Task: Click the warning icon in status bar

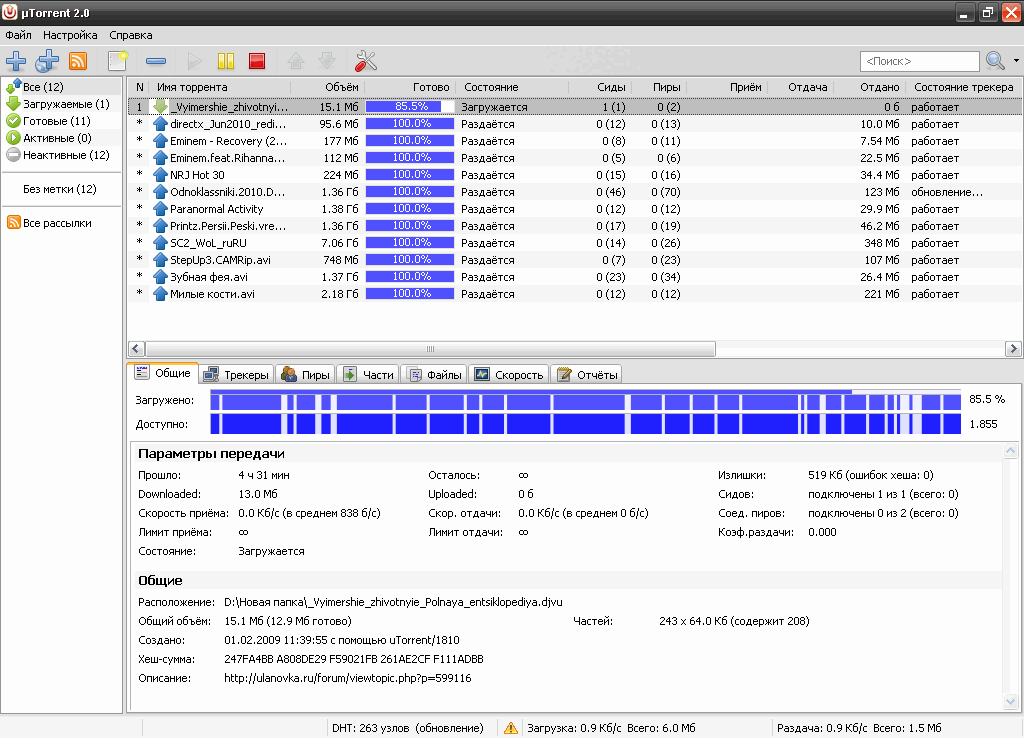Action: (510, 728)
